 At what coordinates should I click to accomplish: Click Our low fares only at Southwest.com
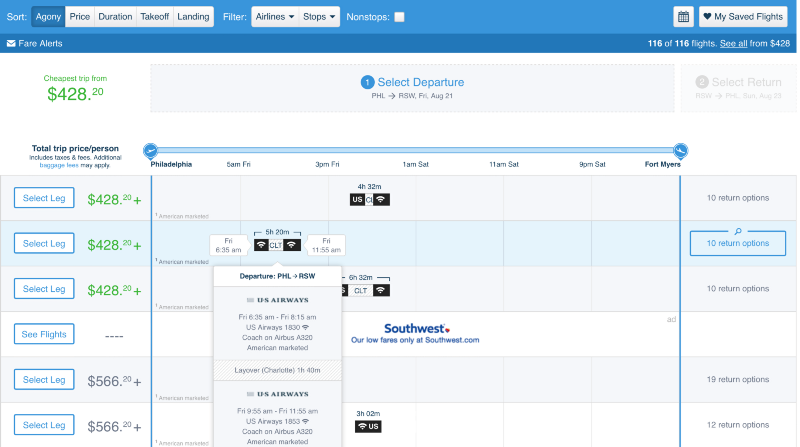pos(415,340)
